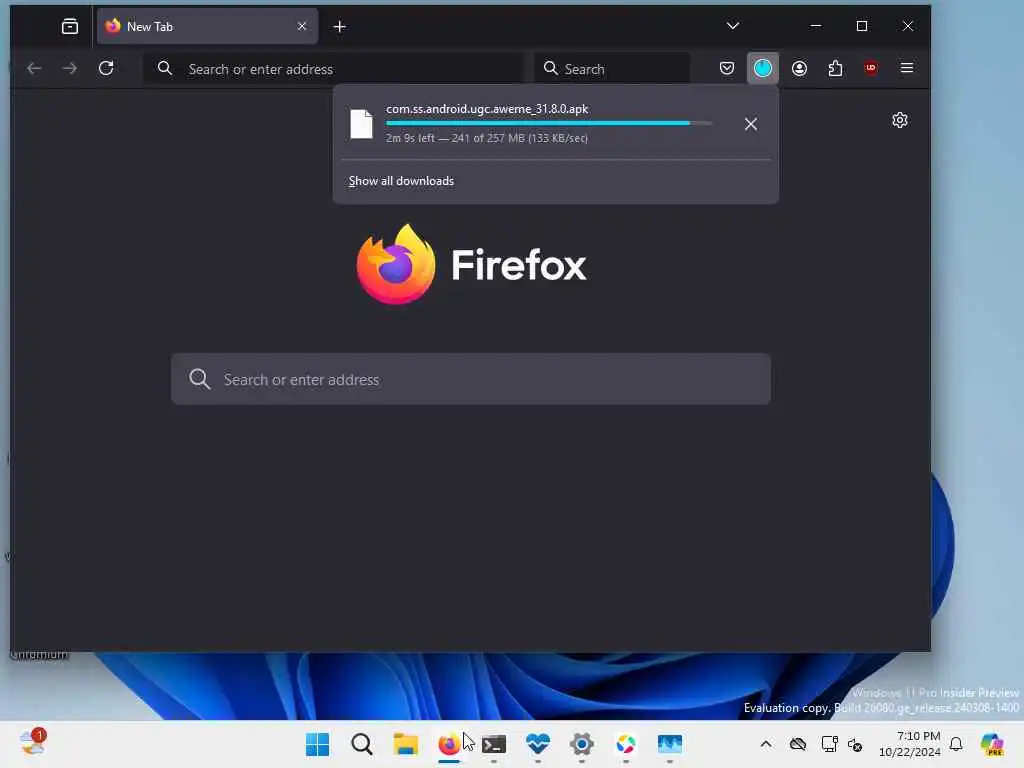This screenshot has height=768, width=1024.
Task: Open clock showing 7:10 PM
Action: click(x=910, y=744)
